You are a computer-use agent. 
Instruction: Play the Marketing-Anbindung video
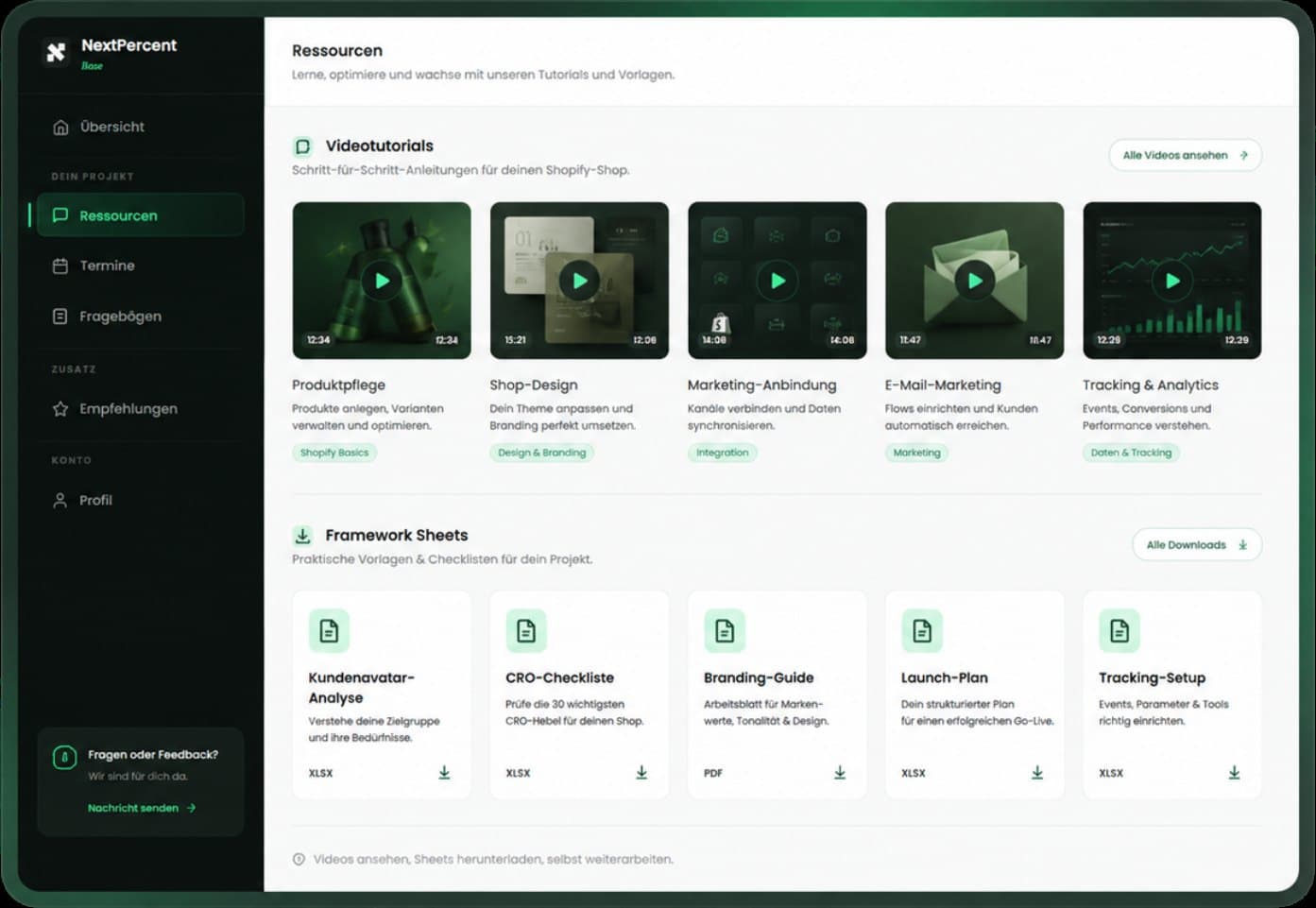pyautogui.click(x=777, y=281)
